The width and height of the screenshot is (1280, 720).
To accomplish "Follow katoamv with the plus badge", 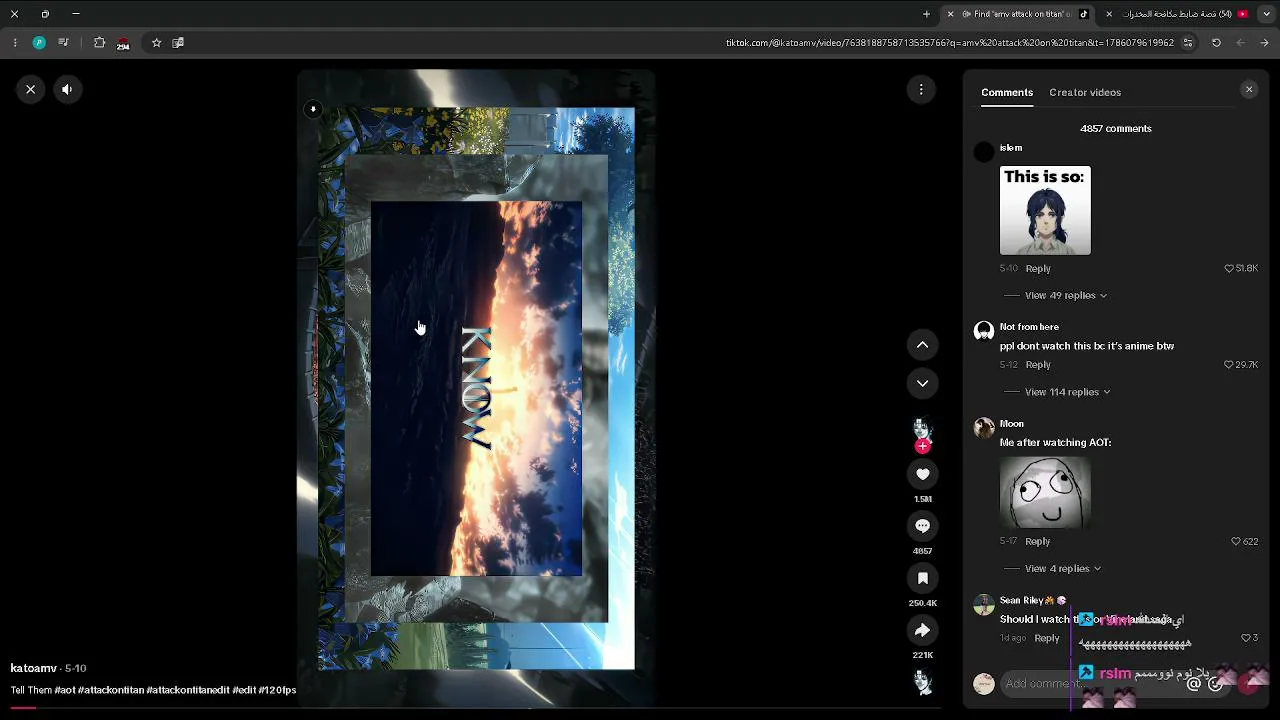I will pyautogui.click(x=922, y=446).
